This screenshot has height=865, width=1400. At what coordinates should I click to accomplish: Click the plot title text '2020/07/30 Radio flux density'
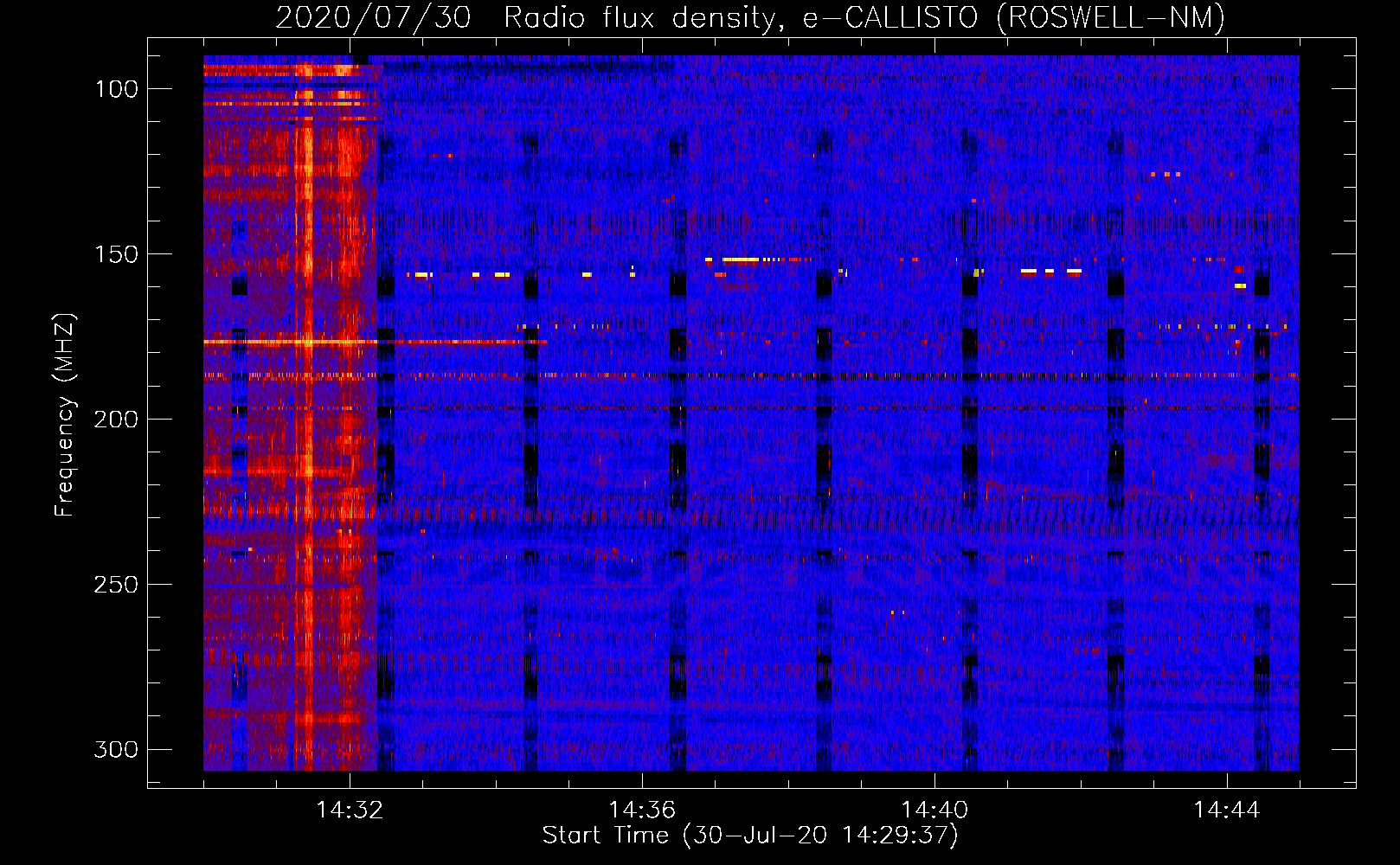530,18
